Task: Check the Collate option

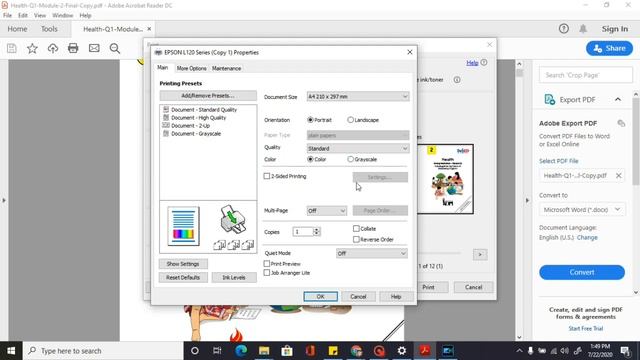Action: (x=356, y=229)
